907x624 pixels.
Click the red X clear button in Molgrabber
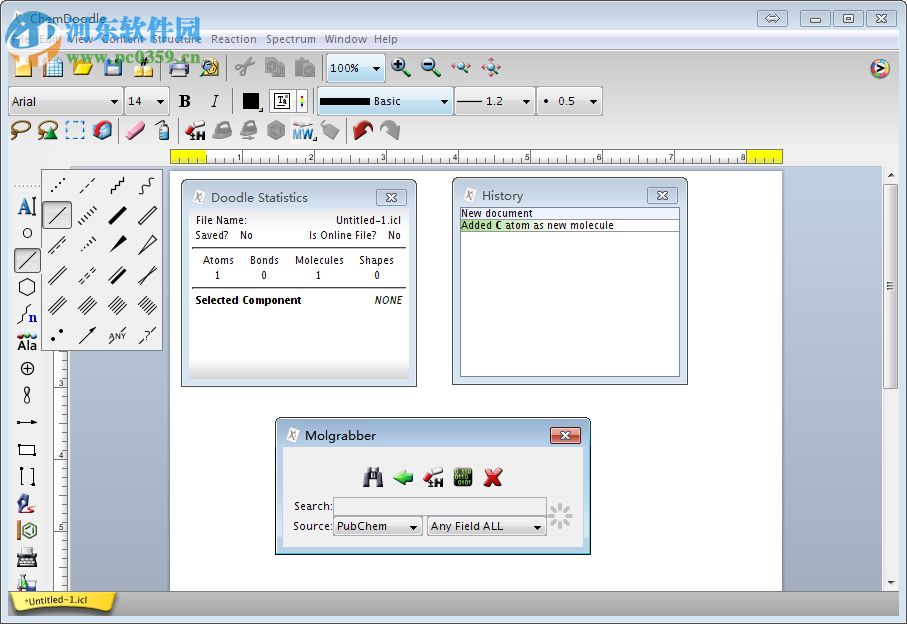click(x=492, y=477)
